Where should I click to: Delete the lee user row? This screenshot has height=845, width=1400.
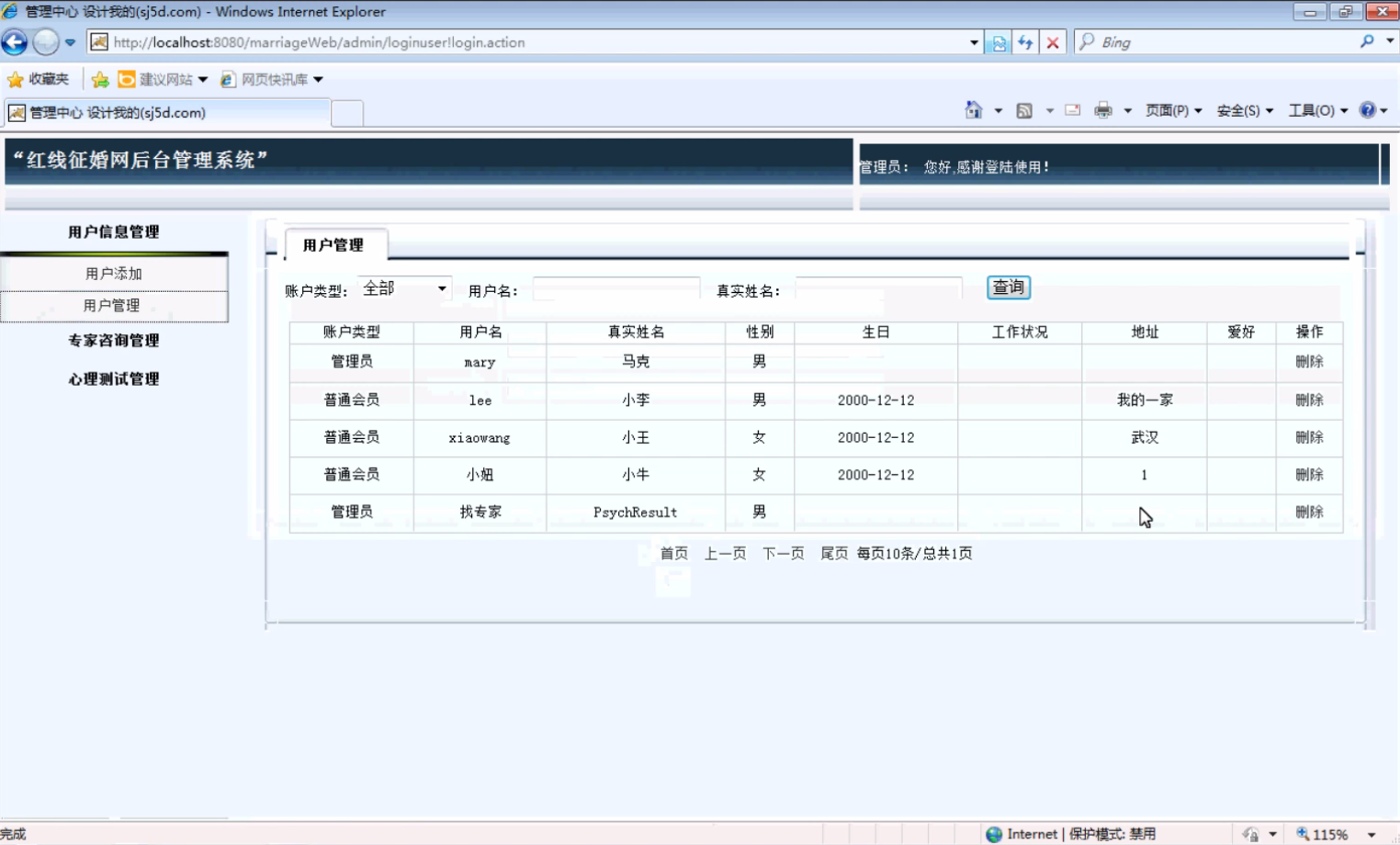[x=1309, y=400]
